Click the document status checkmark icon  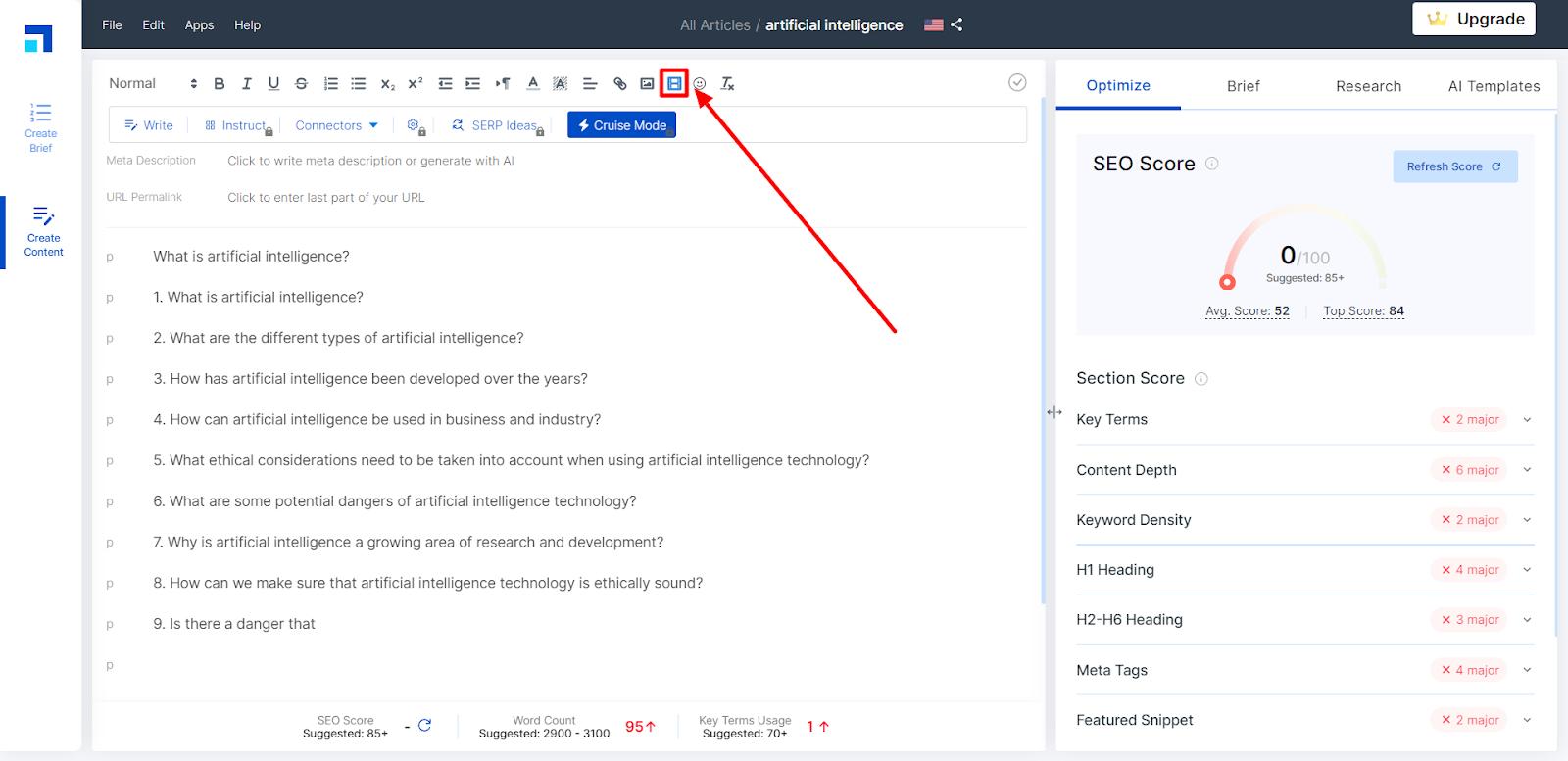[1017, 82]
